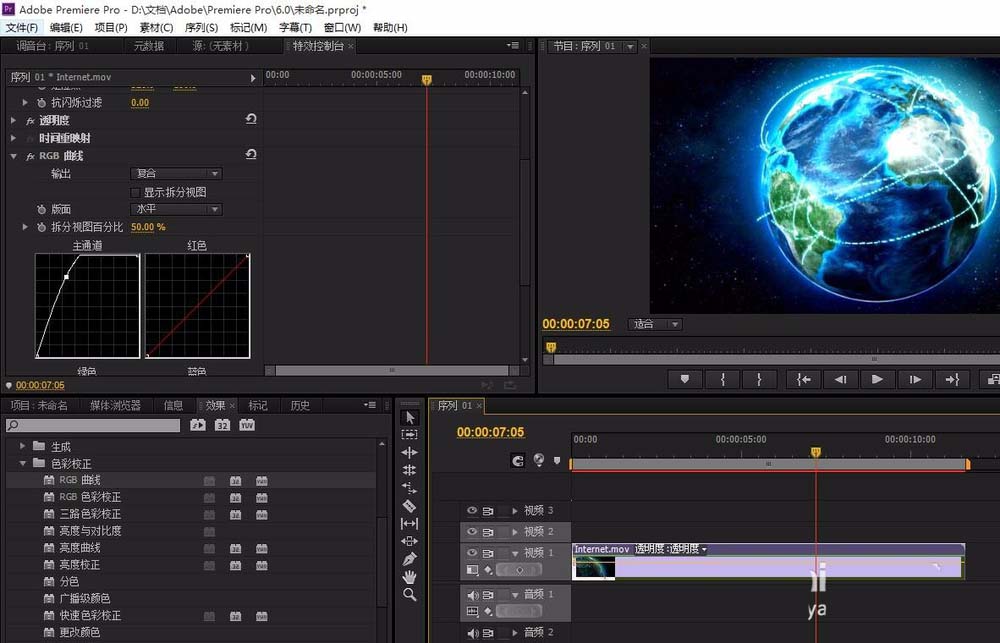Select the Track Select tool
The image size is (1000, 643).
[409, 434]
